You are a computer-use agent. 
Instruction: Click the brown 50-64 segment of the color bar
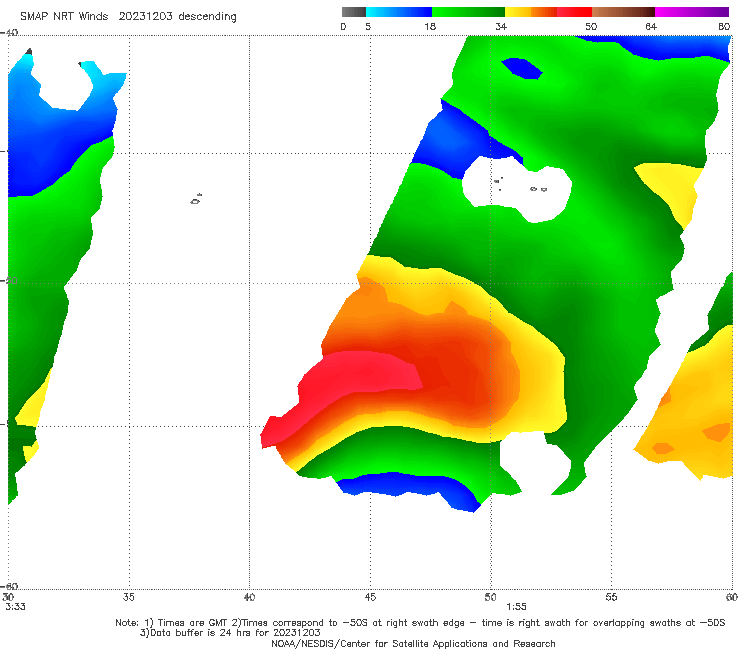(623, 12)
